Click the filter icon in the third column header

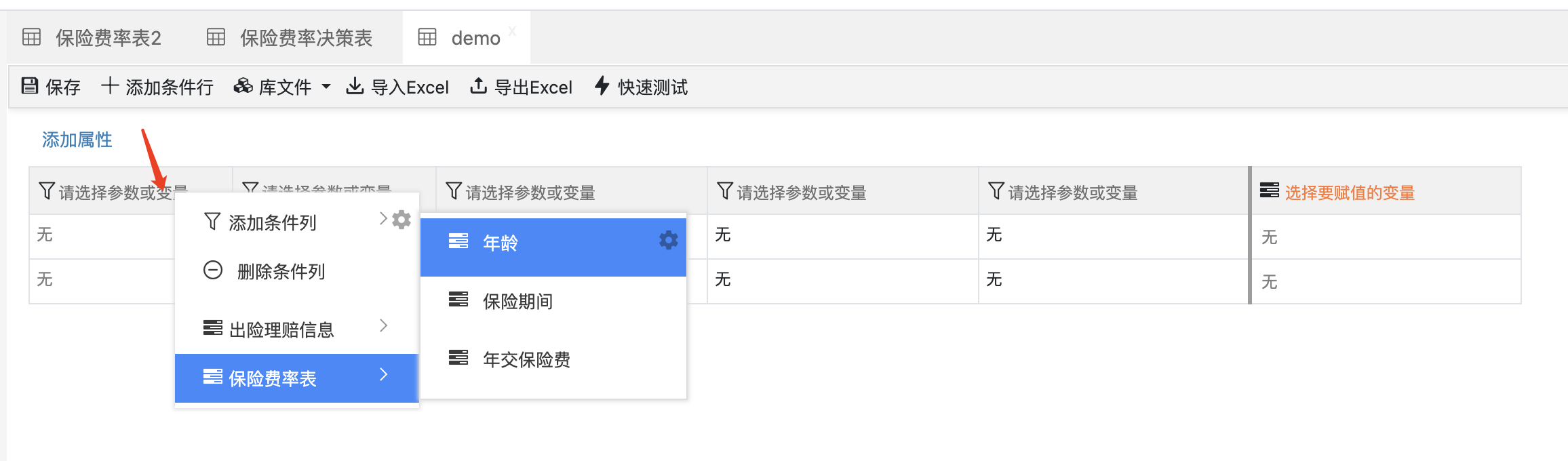pyautogui.click(x=454, y=191)
